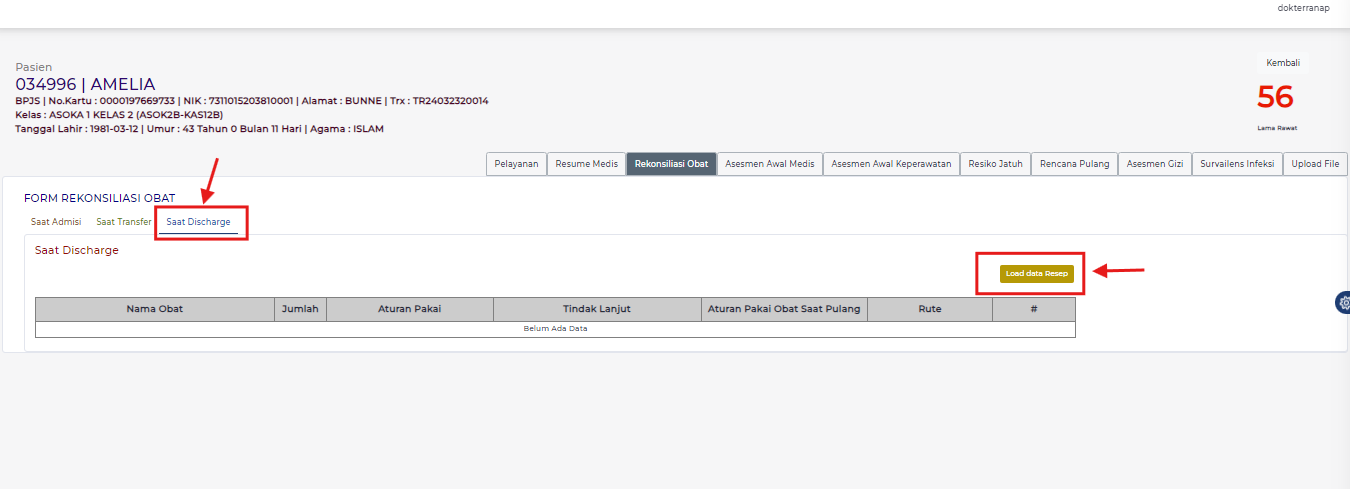1350x489 pixels.
Task: Click the Load data Resep button
Action: coord(1036,274)
